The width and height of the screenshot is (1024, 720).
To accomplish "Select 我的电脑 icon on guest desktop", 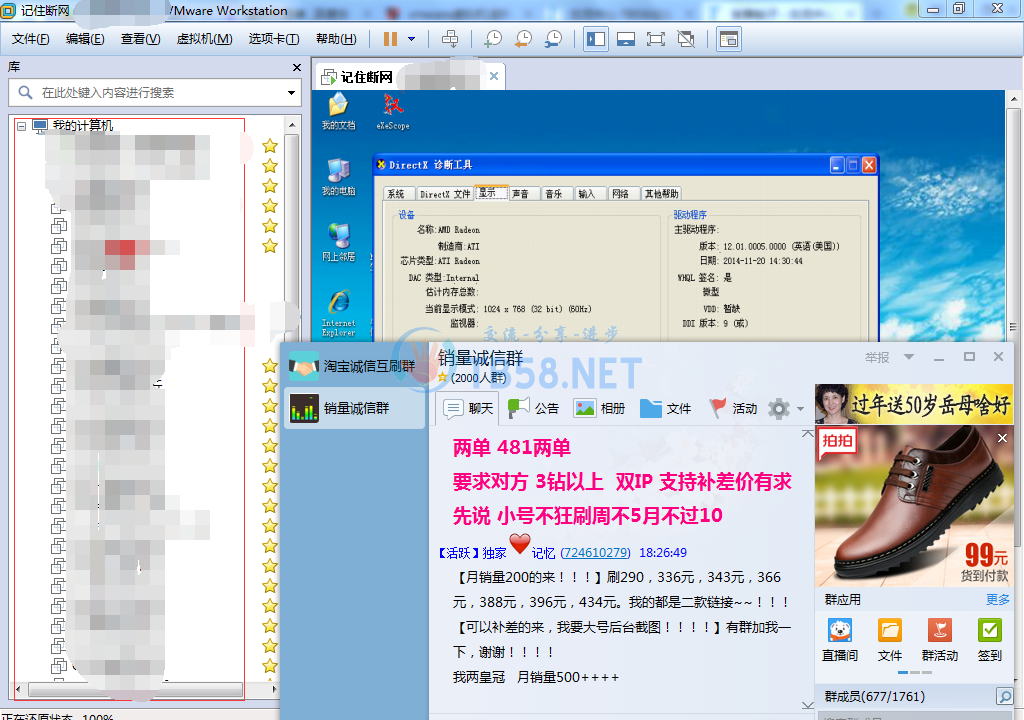I will pos(338,177).
